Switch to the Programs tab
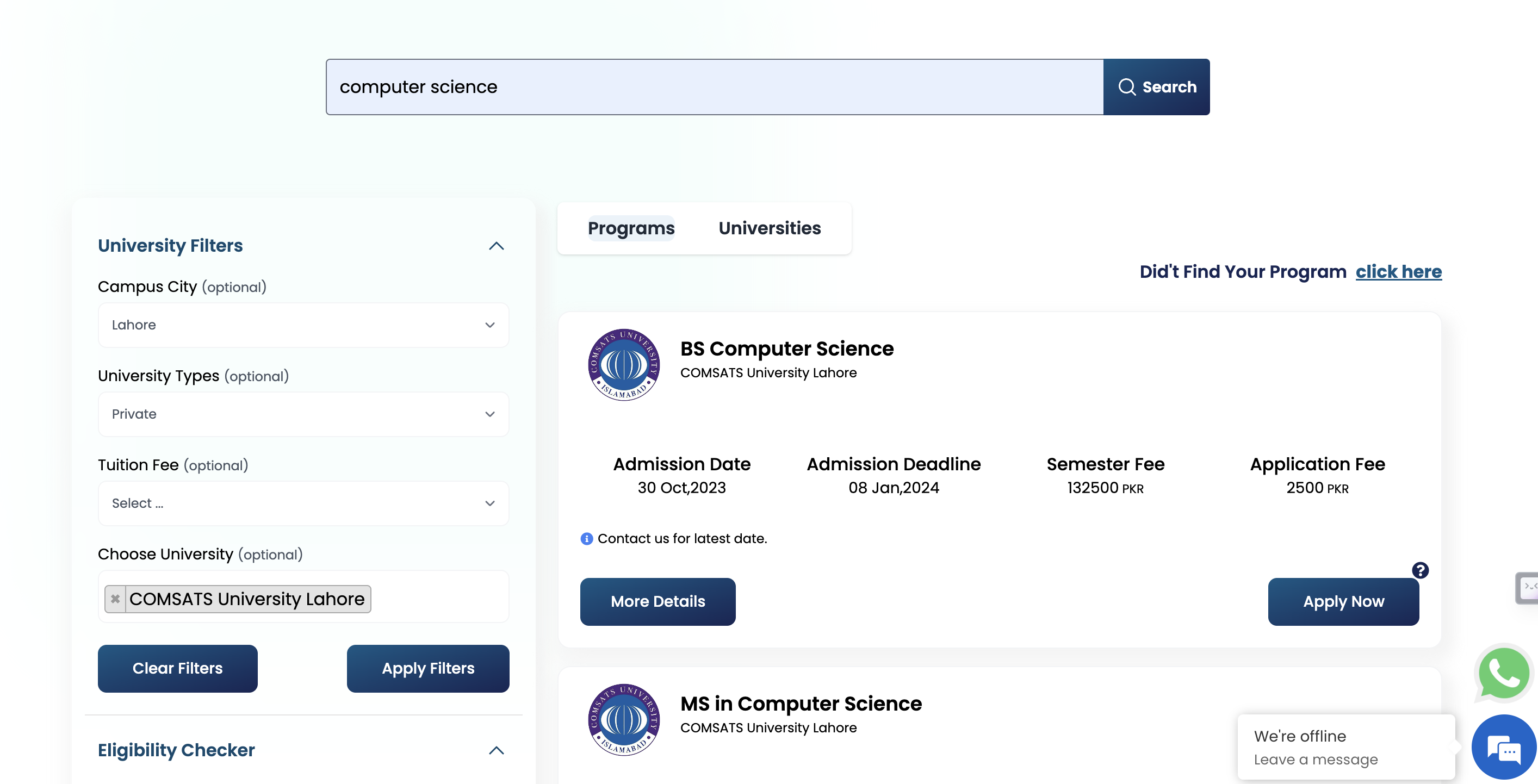The height and width of the screenshot is (784, 1538). [x=631, y=228]
